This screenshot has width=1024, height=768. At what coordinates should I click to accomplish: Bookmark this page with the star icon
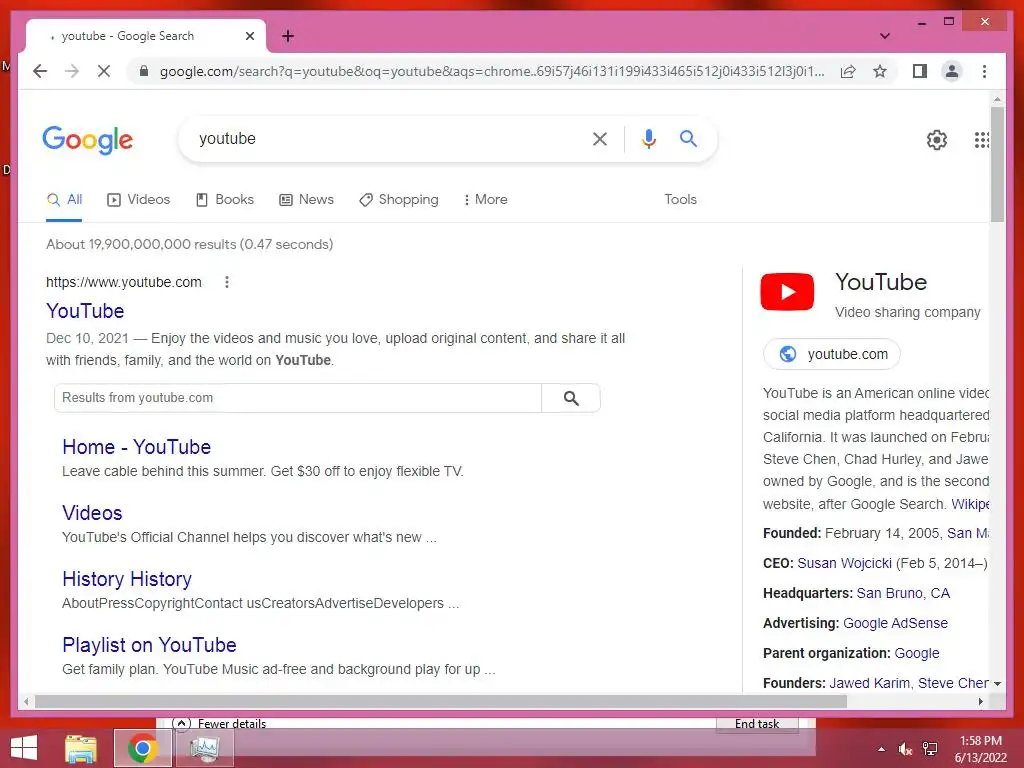pos(880,71)
